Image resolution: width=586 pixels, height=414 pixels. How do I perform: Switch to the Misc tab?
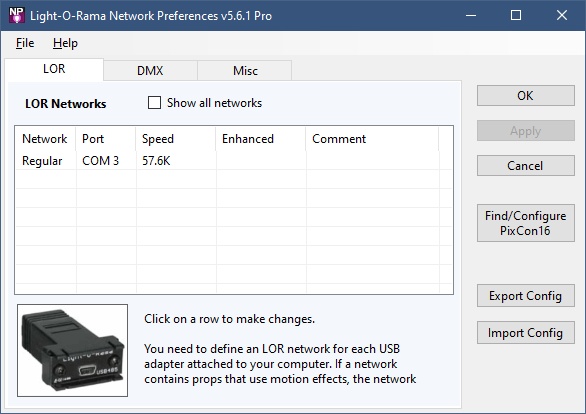(245, 71)
